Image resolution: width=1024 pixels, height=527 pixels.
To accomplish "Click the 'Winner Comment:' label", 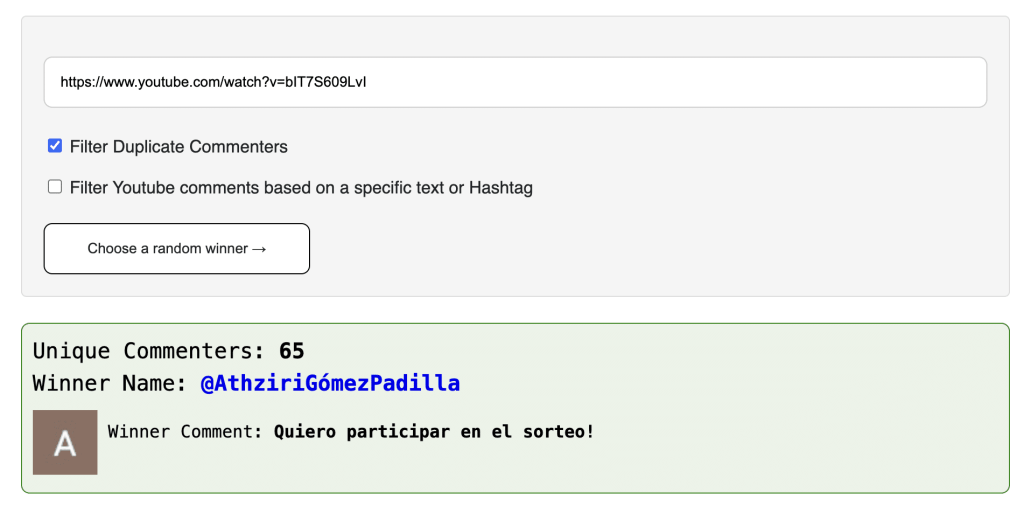I will point(185,432).
